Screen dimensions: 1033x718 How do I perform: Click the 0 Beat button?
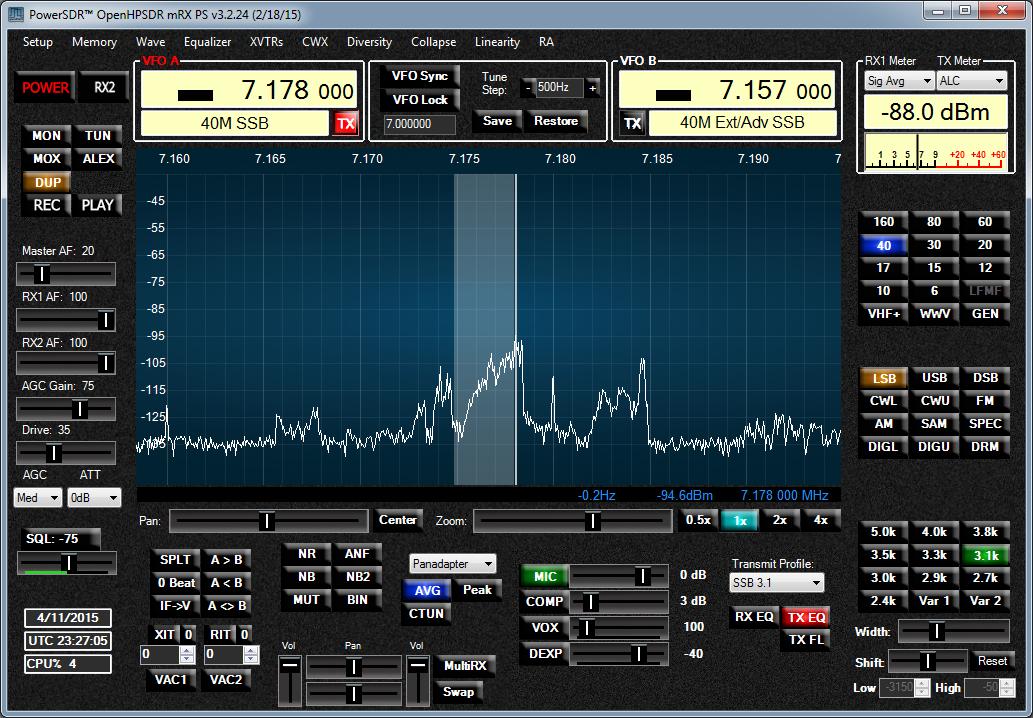(x=176, y=583)
